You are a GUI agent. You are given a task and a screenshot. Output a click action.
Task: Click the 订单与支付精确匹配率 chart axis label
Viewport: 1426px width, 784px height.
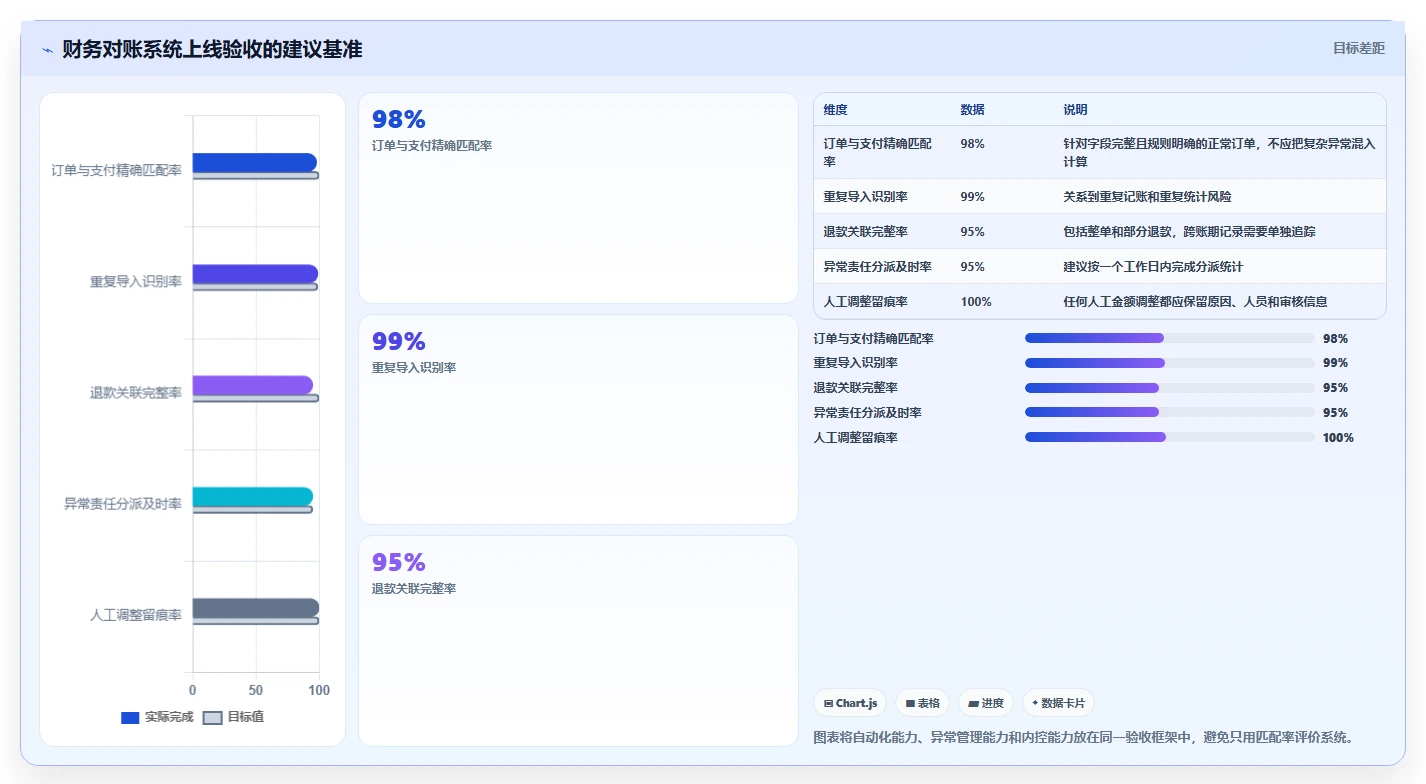[x=116, y=171]
